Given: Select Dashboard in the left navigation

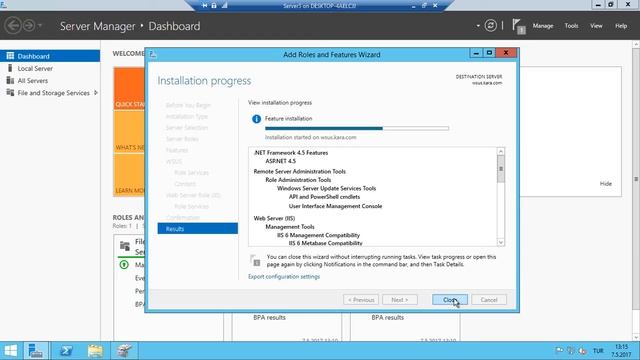Looking at the screenshot, I should click(x=50, y=56).
